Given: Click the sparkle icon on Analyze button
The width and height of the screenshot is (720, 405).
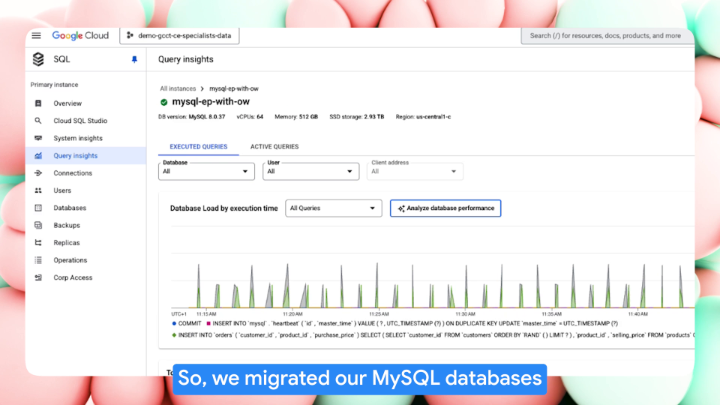Looking at the screenshot, I should point(401,208).
